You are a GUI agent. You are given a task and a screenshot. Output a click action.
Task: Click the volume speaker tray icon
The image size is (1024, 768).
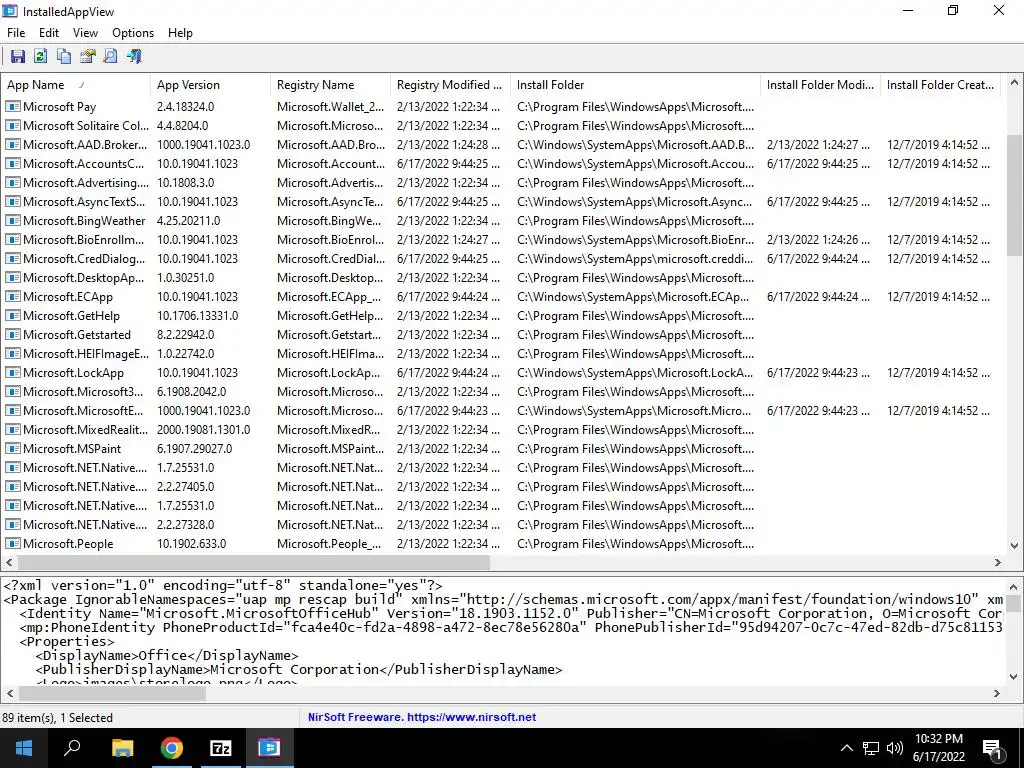(895, 748)
